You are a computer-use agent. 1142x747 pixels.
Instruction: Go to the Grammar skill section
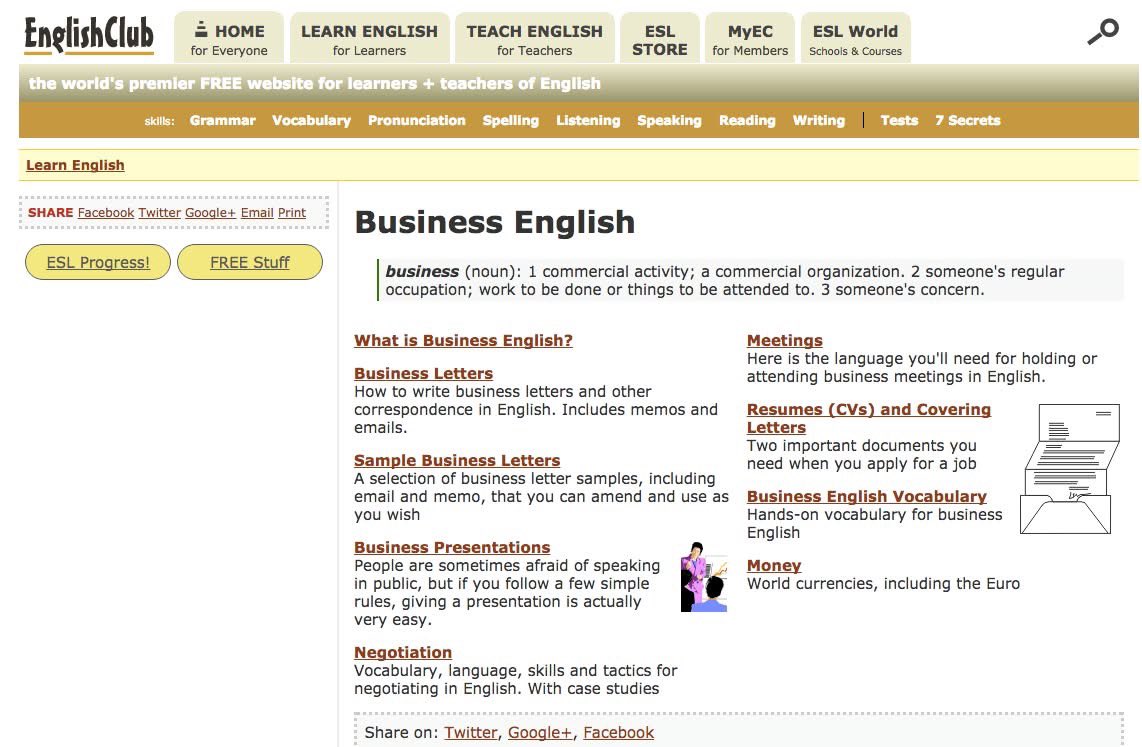222,120
